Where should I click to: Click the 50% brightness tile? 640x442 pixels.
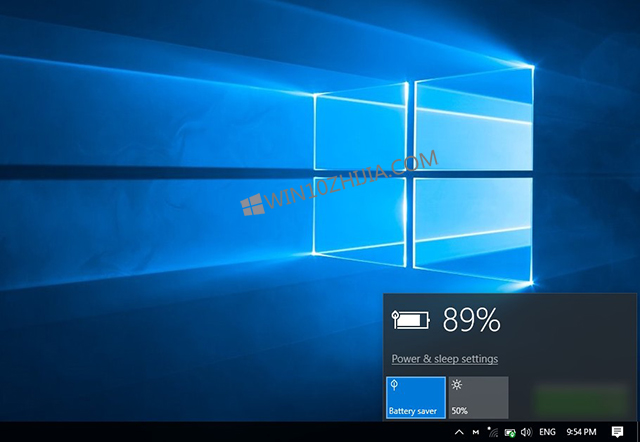pos(478,398)
